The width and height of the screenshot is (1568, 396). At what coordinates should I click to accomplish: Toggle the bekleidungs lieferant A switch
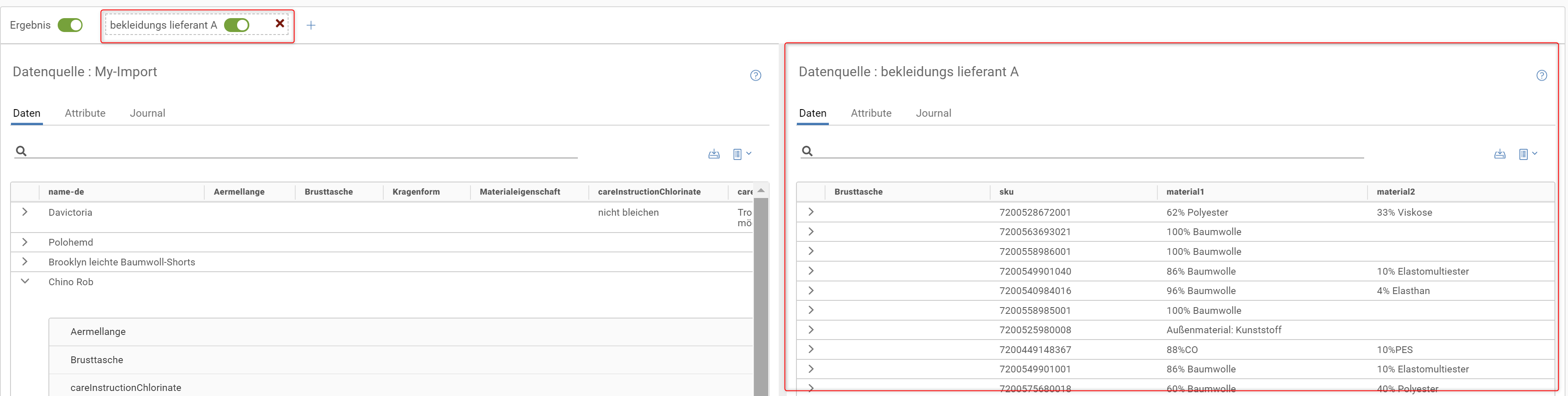pyautogui.click(x=236, y=25)
